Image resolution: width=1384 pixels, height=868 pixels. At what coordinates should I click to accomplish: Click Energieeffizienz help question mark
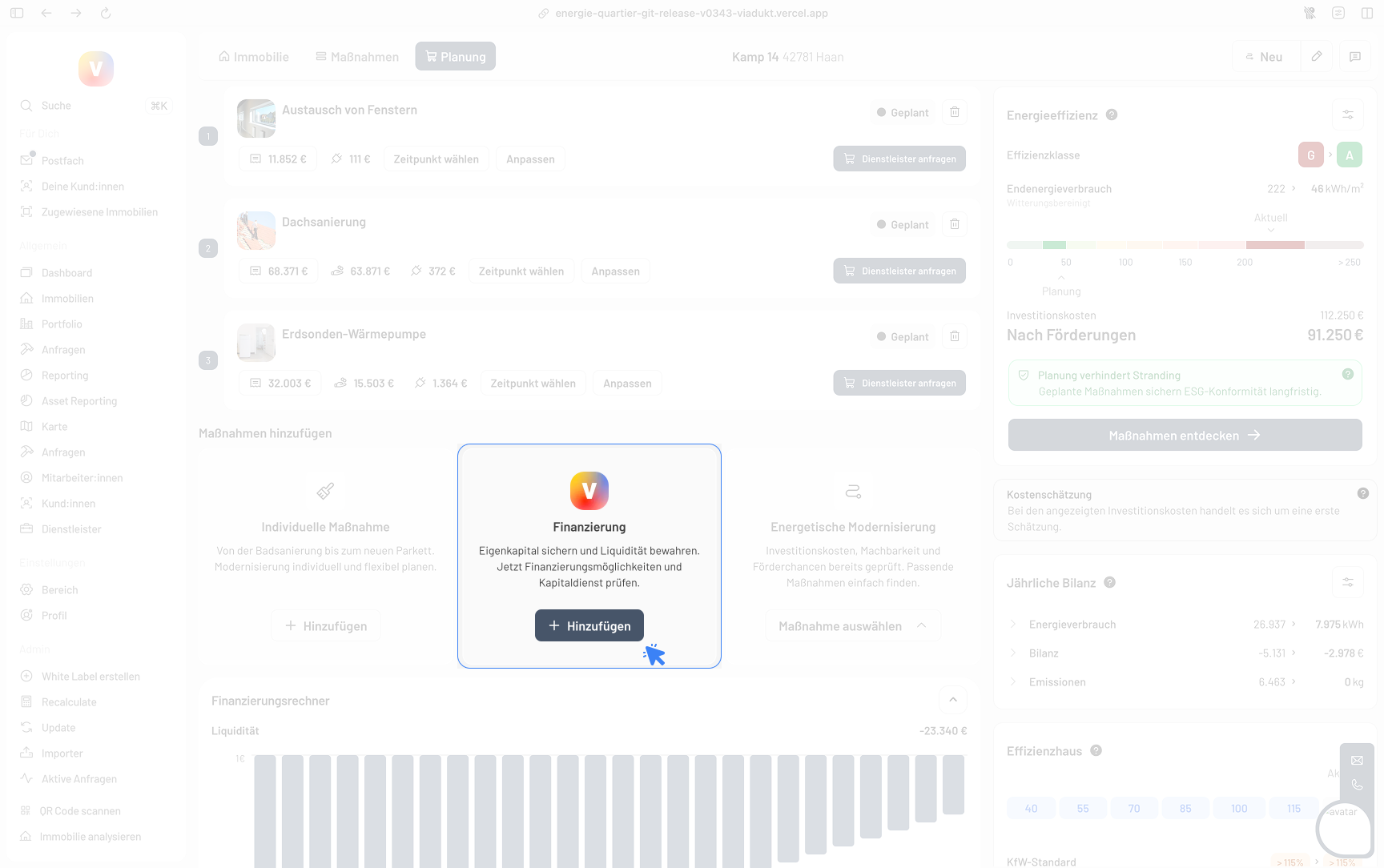(x=1111, y=115)
